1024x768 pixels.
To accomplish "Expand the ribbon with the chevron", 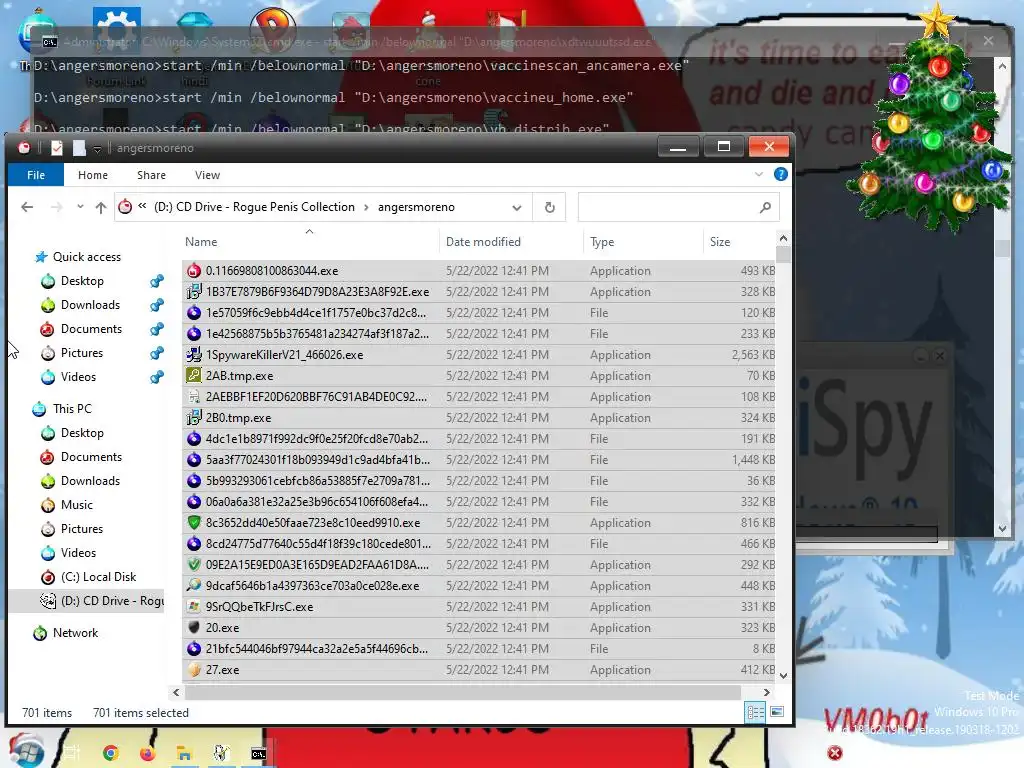I will pos(758,174).
